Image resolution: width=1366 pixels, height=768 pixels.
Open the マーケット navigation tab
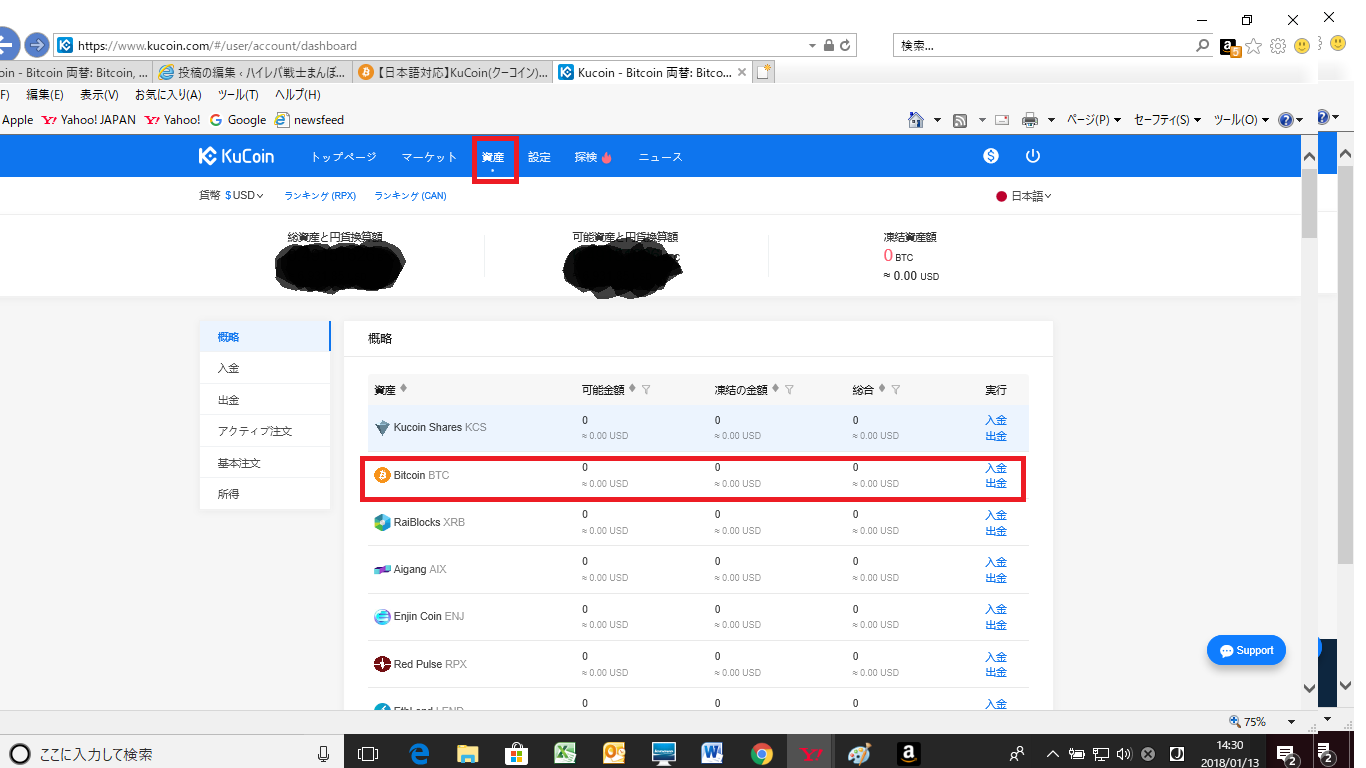(x=429, y=157)
